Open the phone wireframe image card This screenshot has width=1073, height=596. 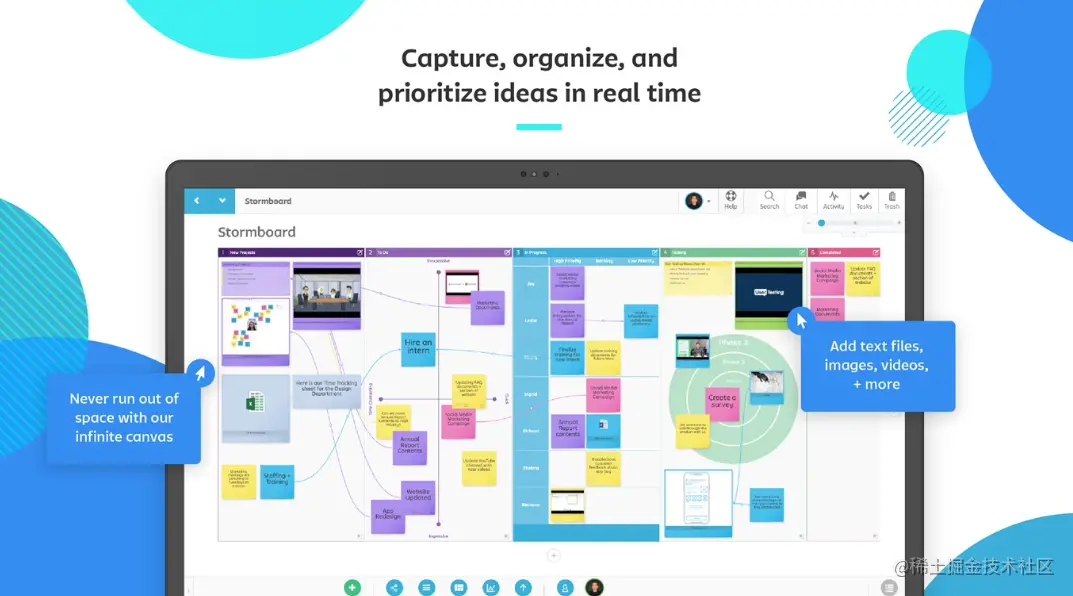[x=698, y=504]
